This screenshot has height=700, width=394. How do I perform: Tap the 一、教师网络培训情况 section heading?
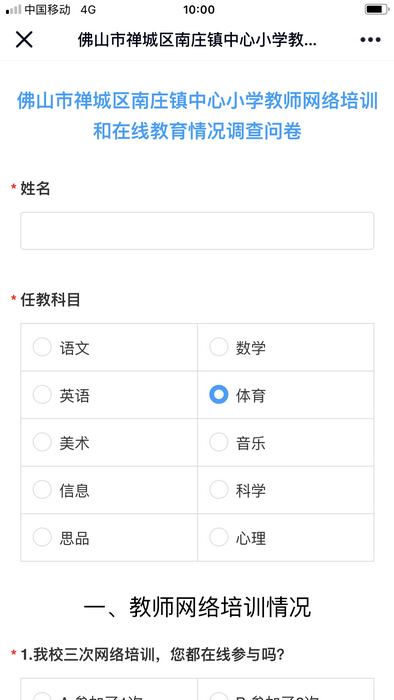click(x=197, y=607)
